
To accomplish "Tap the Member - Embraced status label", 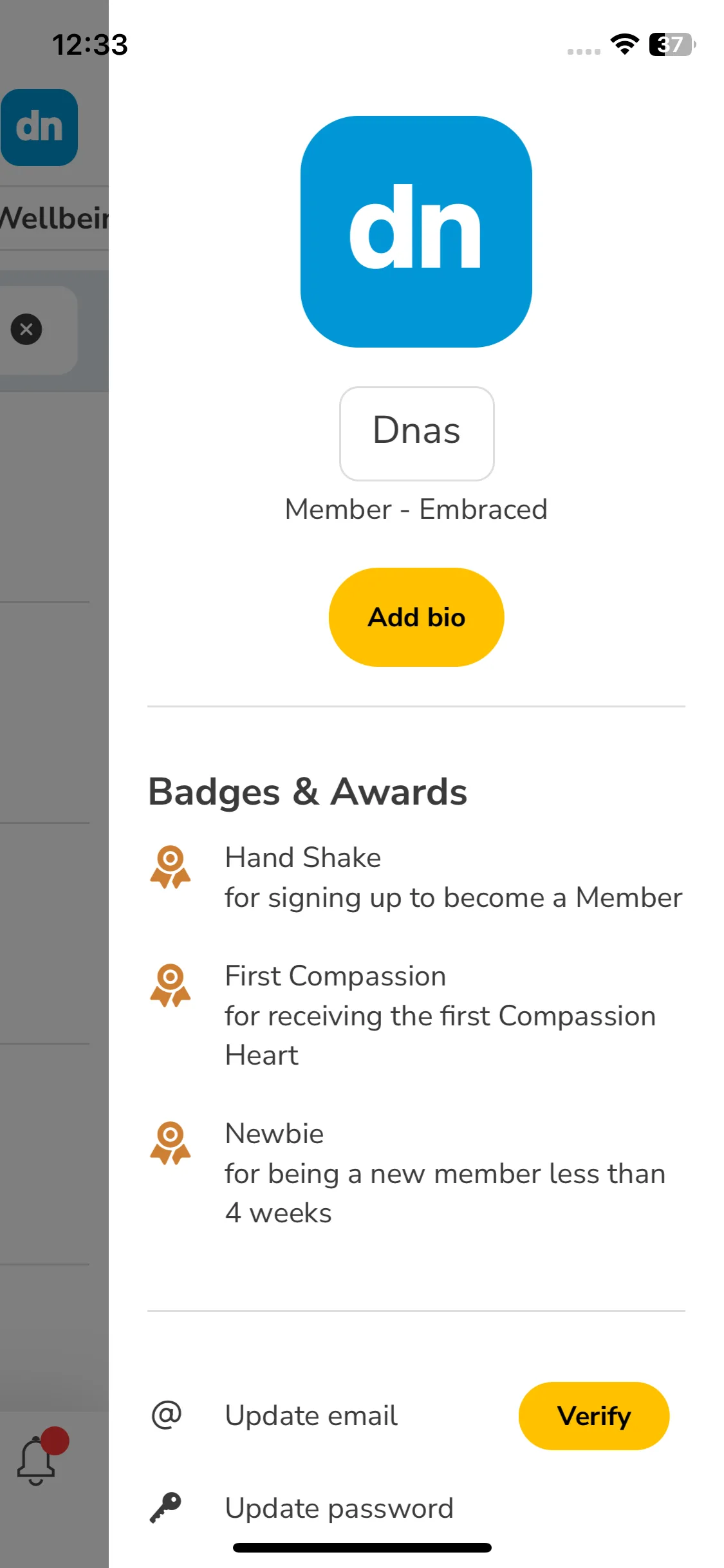I will click(416, 509).
